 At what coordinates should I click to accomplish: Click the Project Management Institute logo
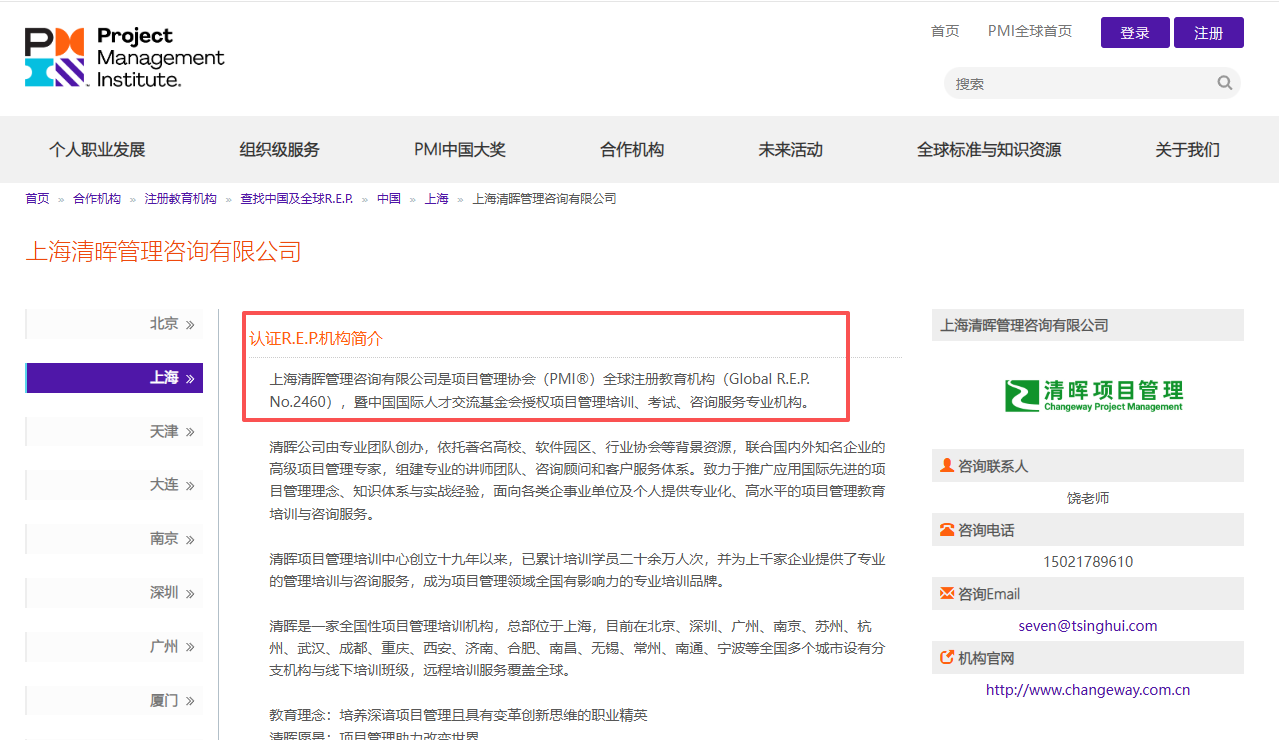click(125, 57)
